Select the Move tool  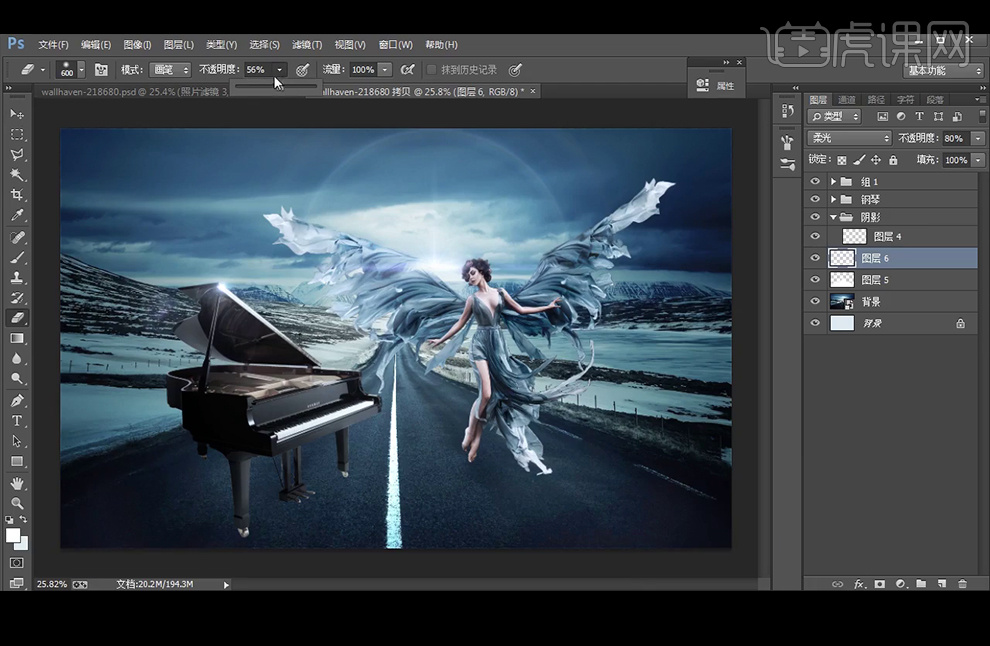[x=17, y=114]
